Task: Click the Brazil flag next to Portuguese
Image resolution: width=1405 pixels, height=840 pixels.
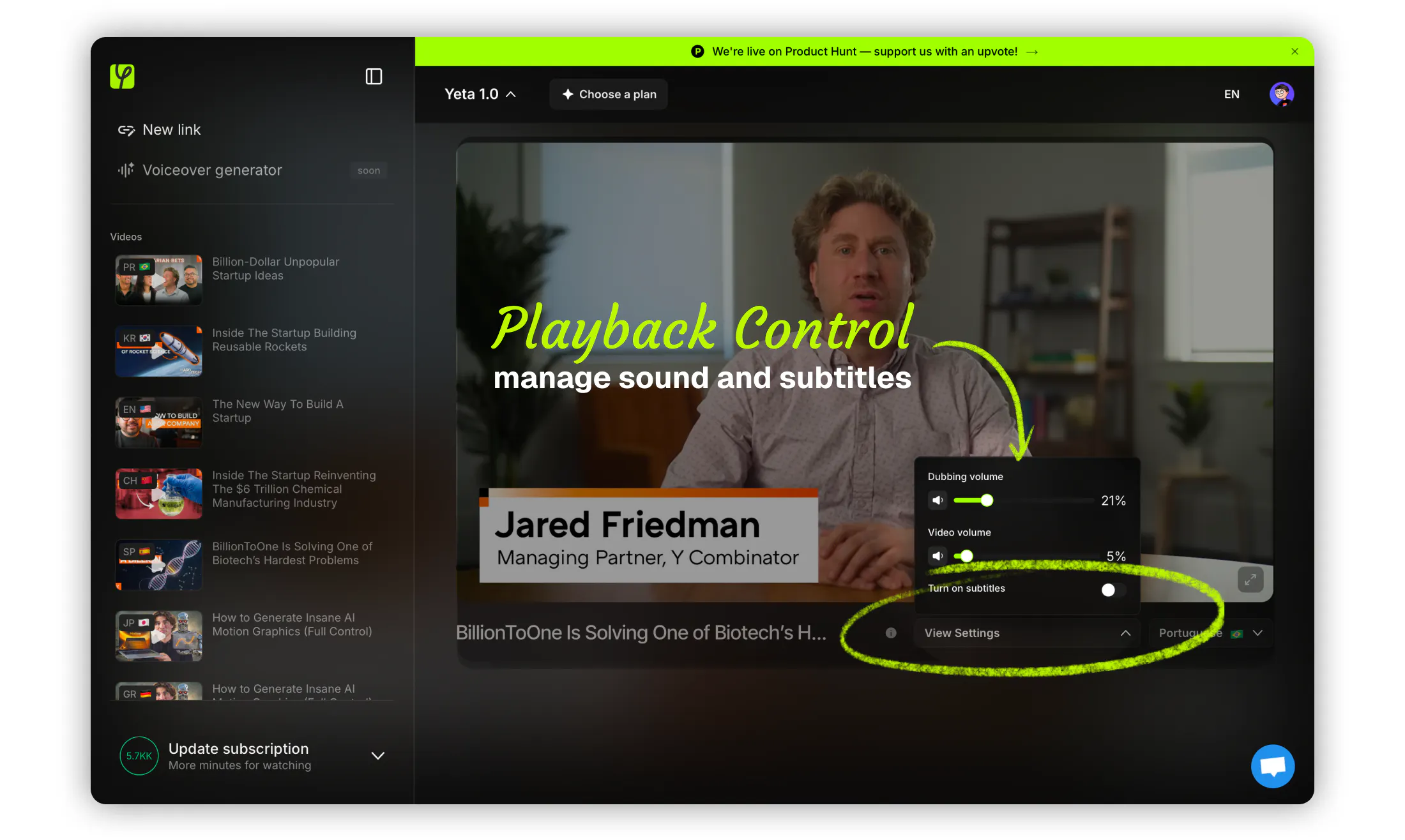Action: (x=1237, y=634)
